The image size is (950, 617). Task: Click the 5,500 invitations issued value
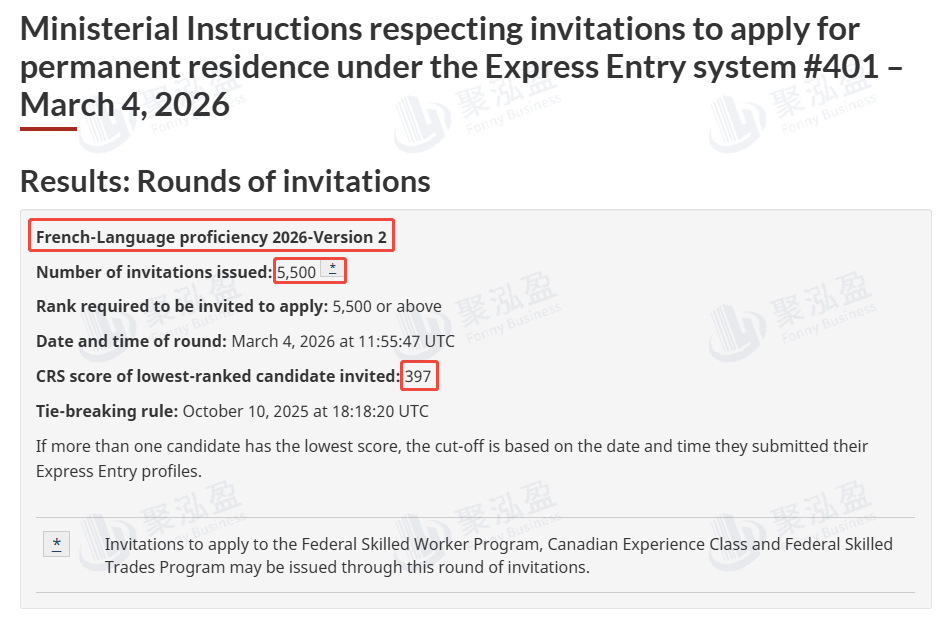[x=297, y=271]
